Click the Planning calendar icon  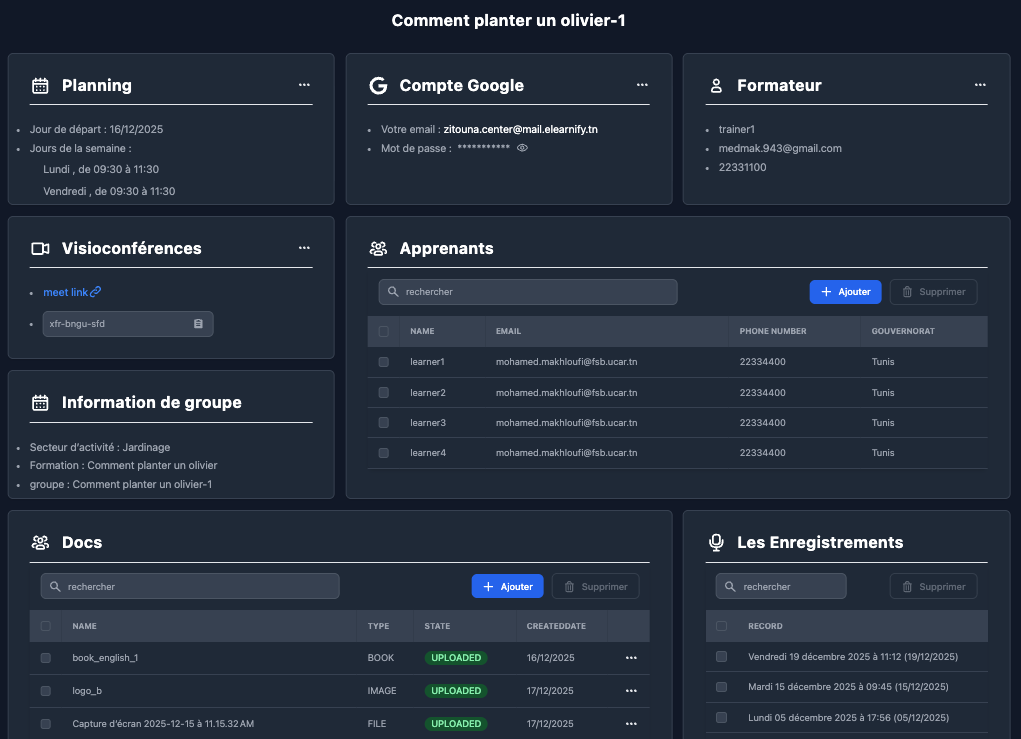(x=40, y=85)
